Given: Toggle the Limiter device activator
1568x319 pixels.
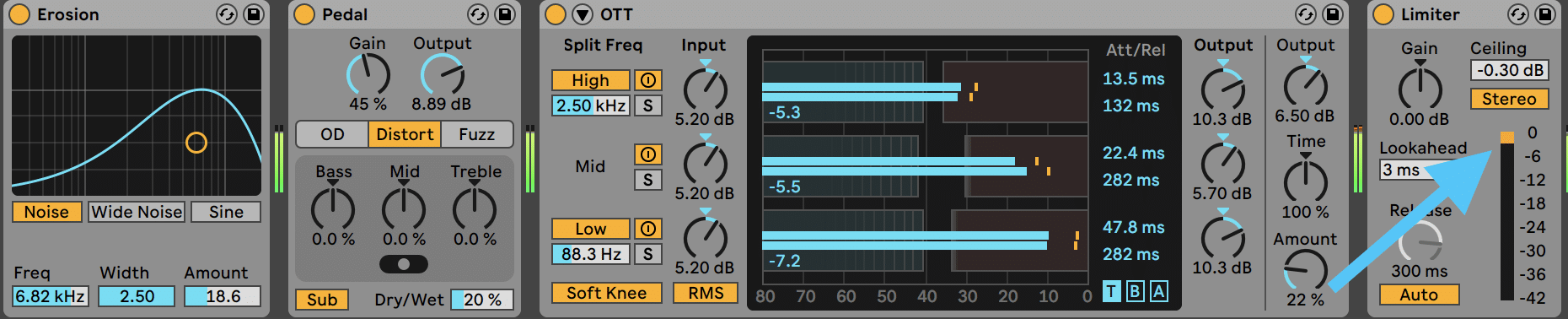Looking at the screenshot, I should click(1383, 14).
